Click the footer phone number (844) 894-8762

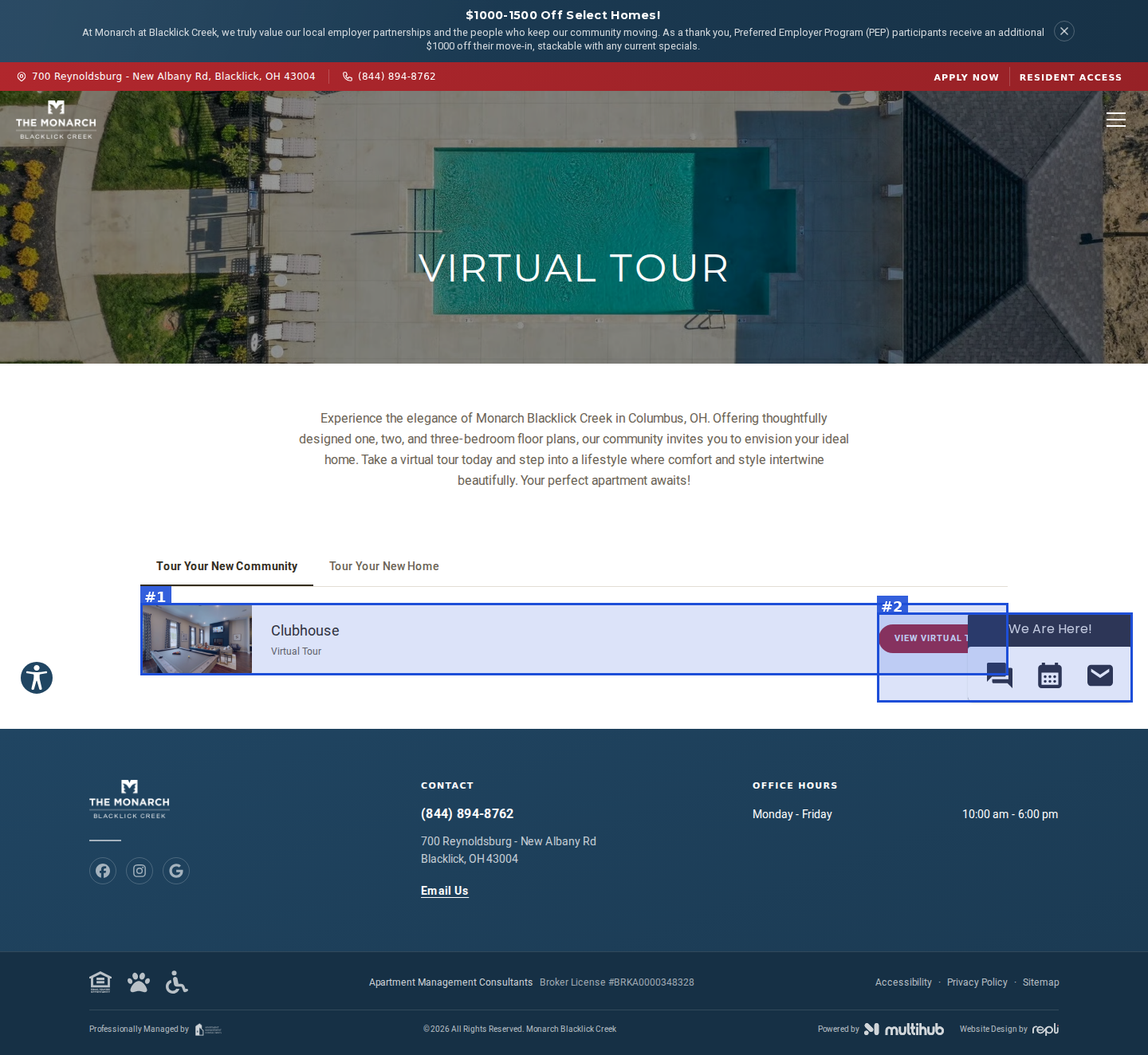point(467,813)
